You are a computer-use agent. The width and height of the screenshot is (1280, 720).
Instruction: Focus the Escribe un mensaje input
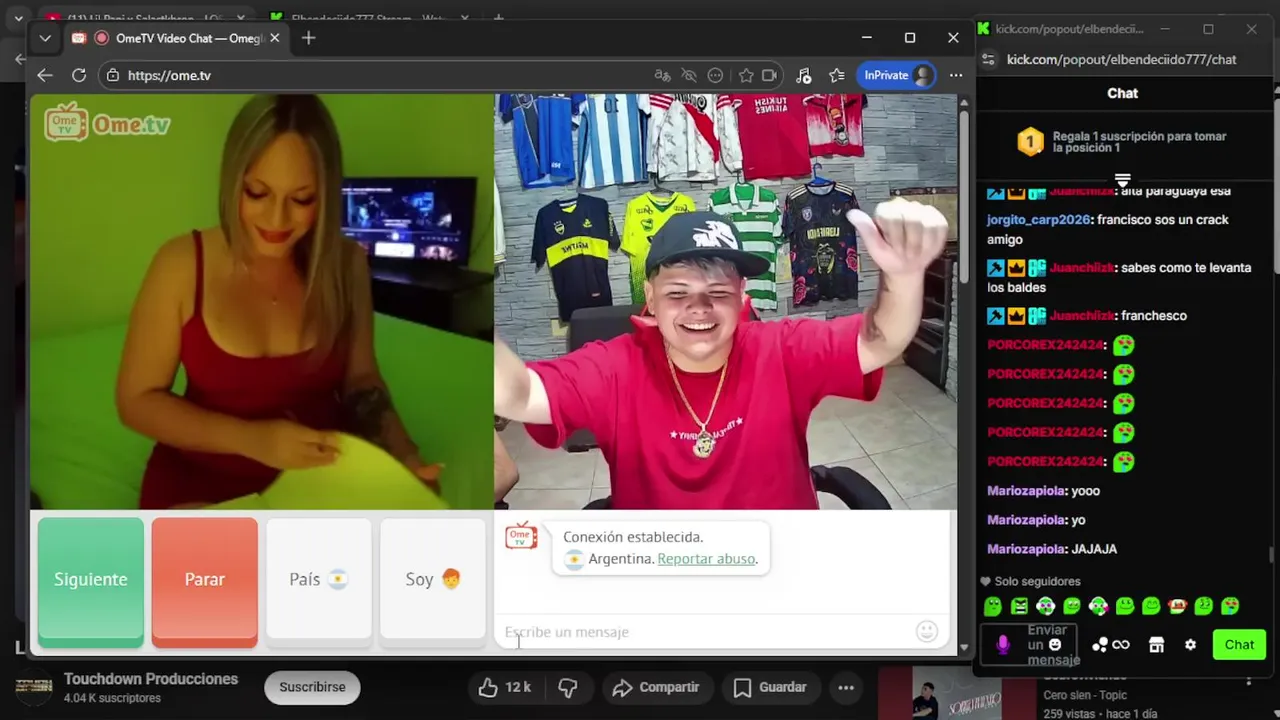coord(705,632)
